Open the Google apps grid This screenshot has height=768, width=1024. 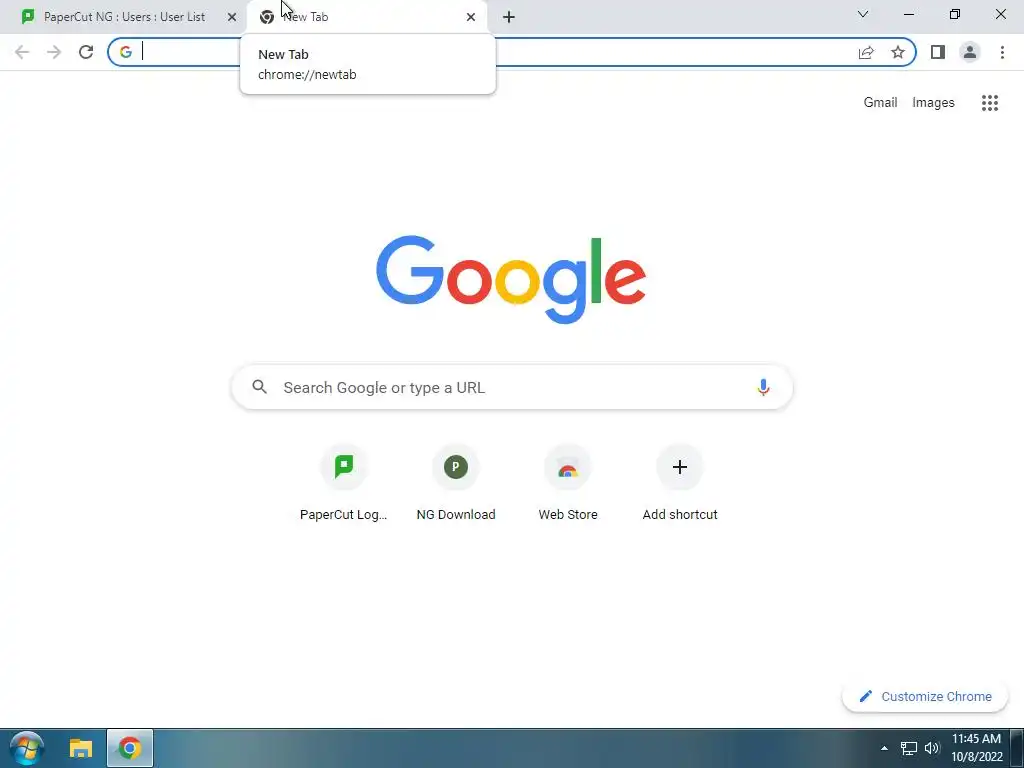[x=990, y=103]
